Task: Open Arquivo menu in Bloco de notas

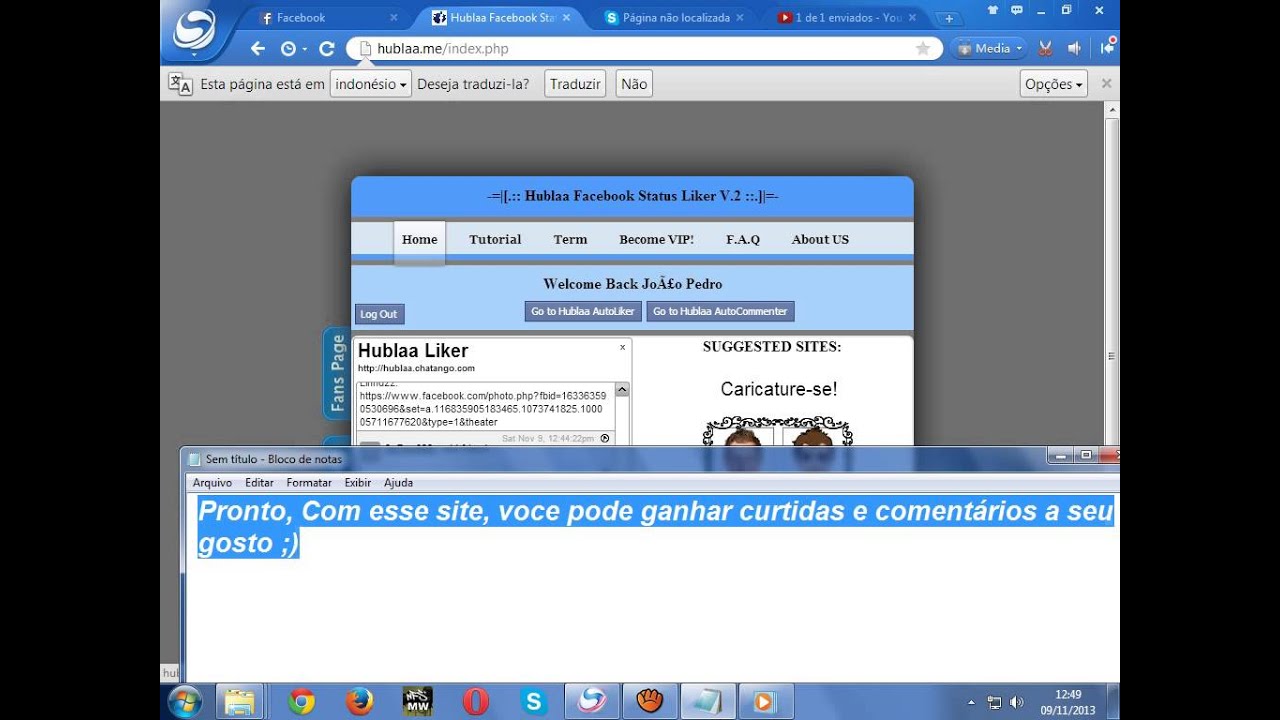Action: [x=212, y=482]
